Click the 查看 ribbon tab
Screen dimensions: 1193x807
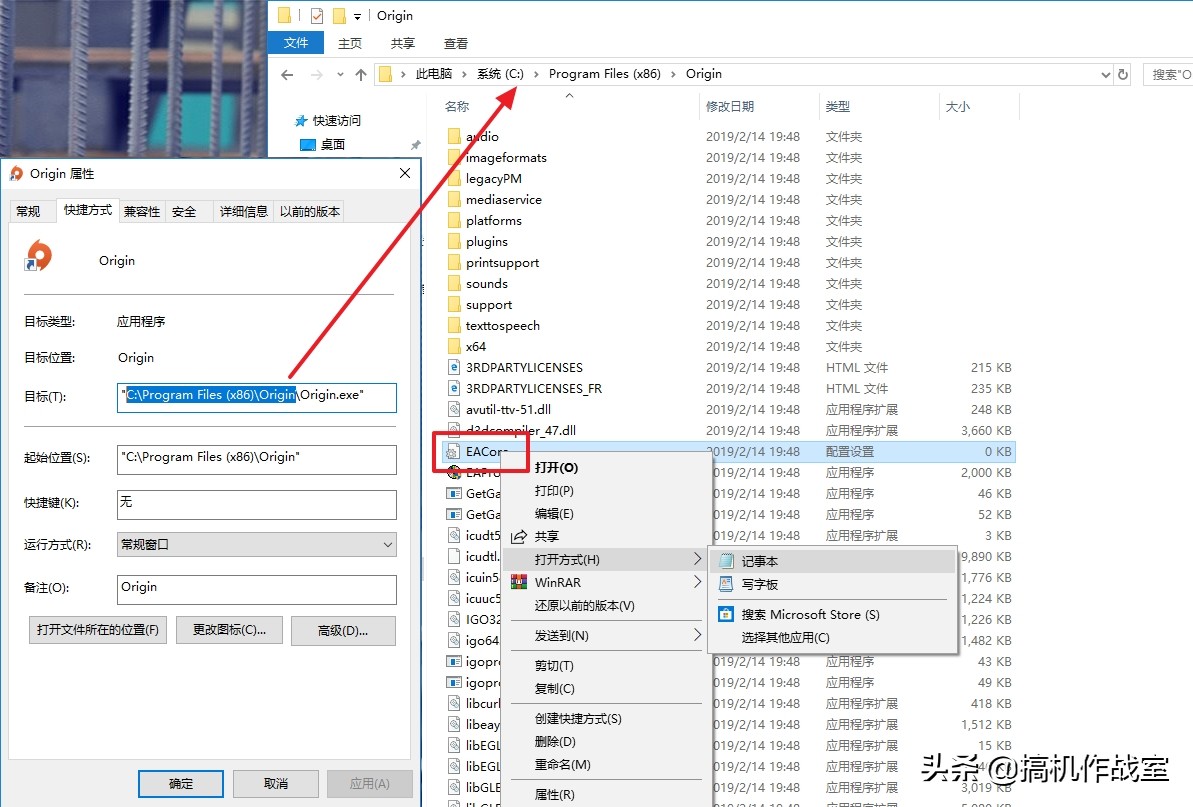(455, 43)
